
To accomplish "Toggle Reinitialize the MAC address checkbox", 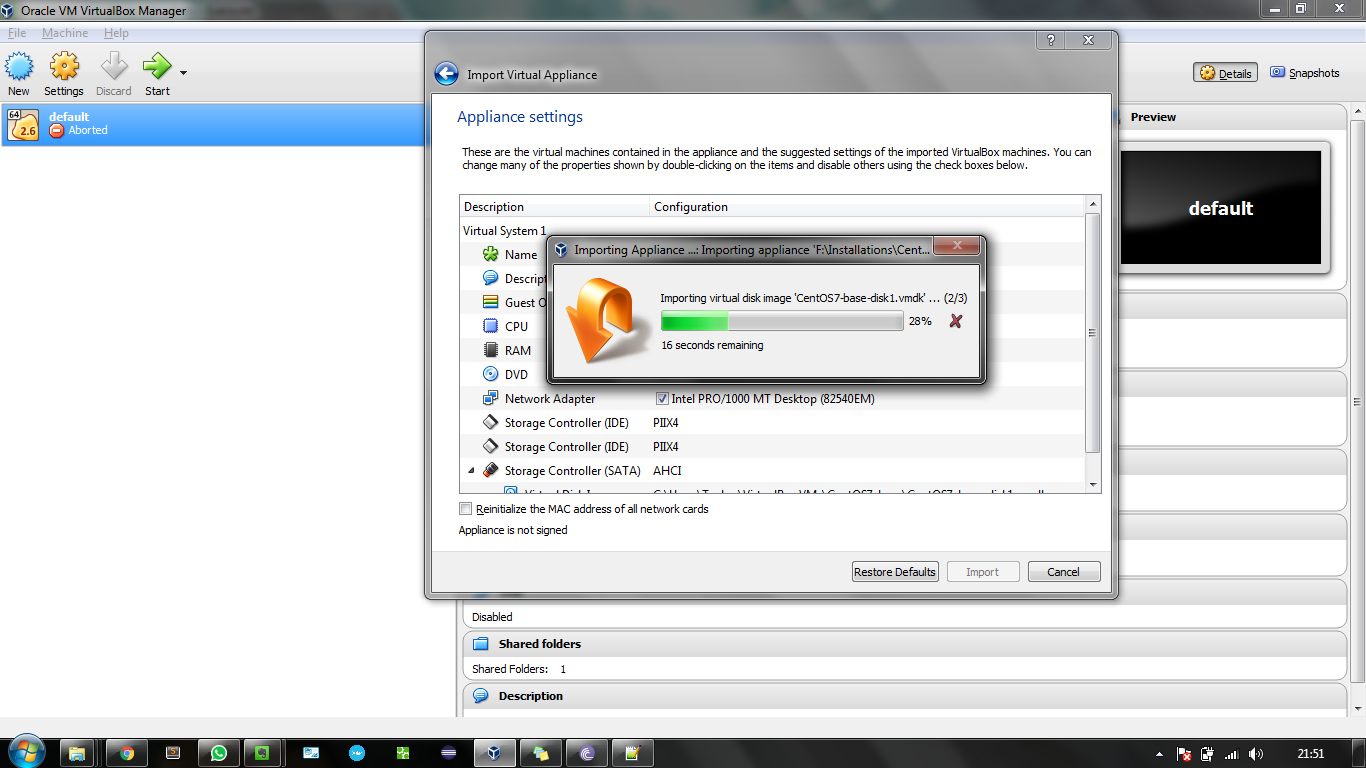I will pyautogui.click(x=465, y=509).
